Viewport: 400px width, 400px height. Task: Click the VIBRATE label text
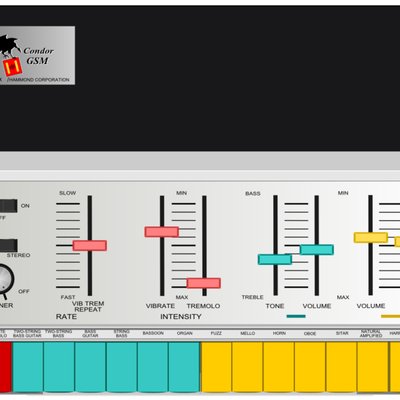point(160,306)
